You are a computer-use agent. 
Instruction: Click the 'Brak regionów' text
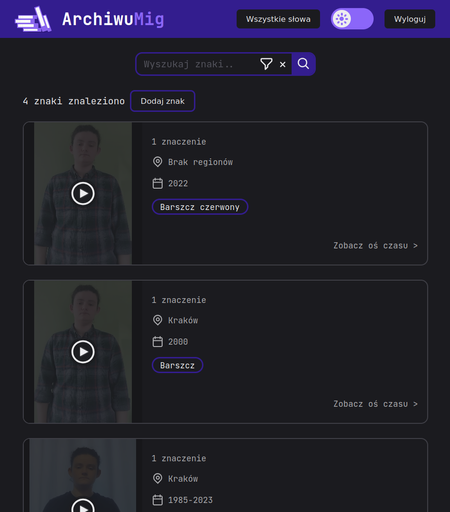click(200, 162)
